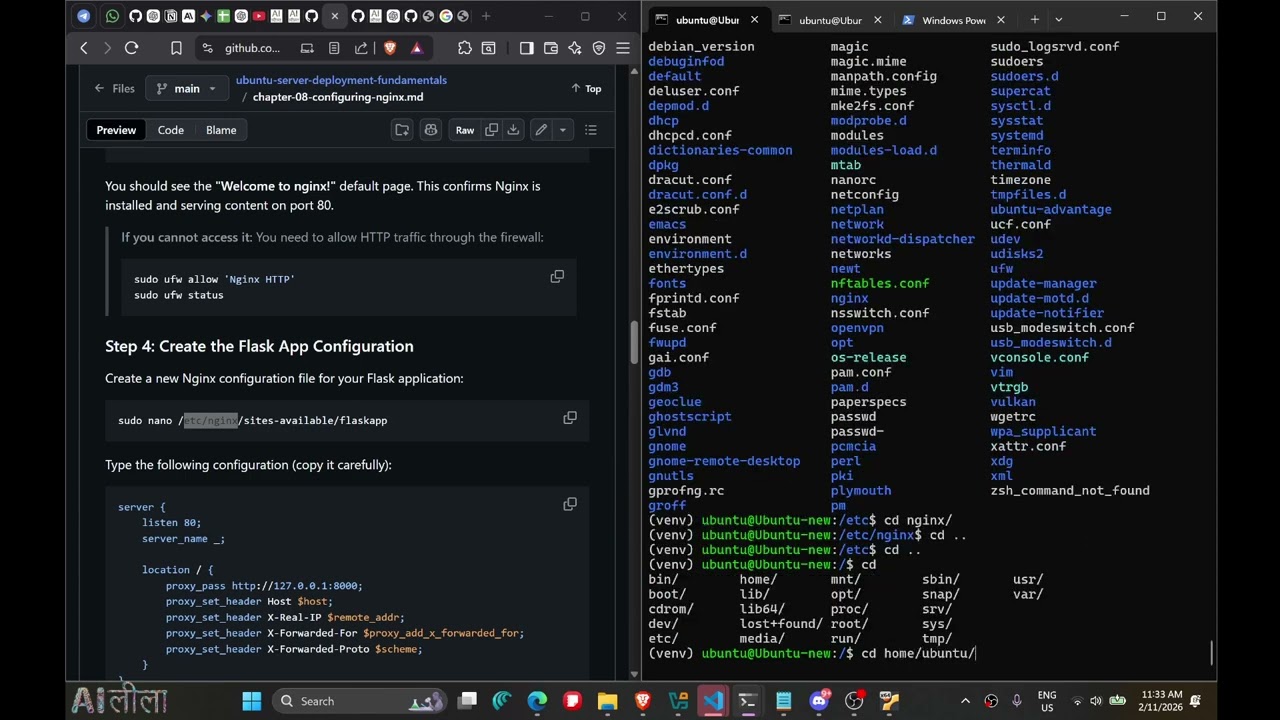
Task: Open the document outline list icon
Action: (591, 130)
